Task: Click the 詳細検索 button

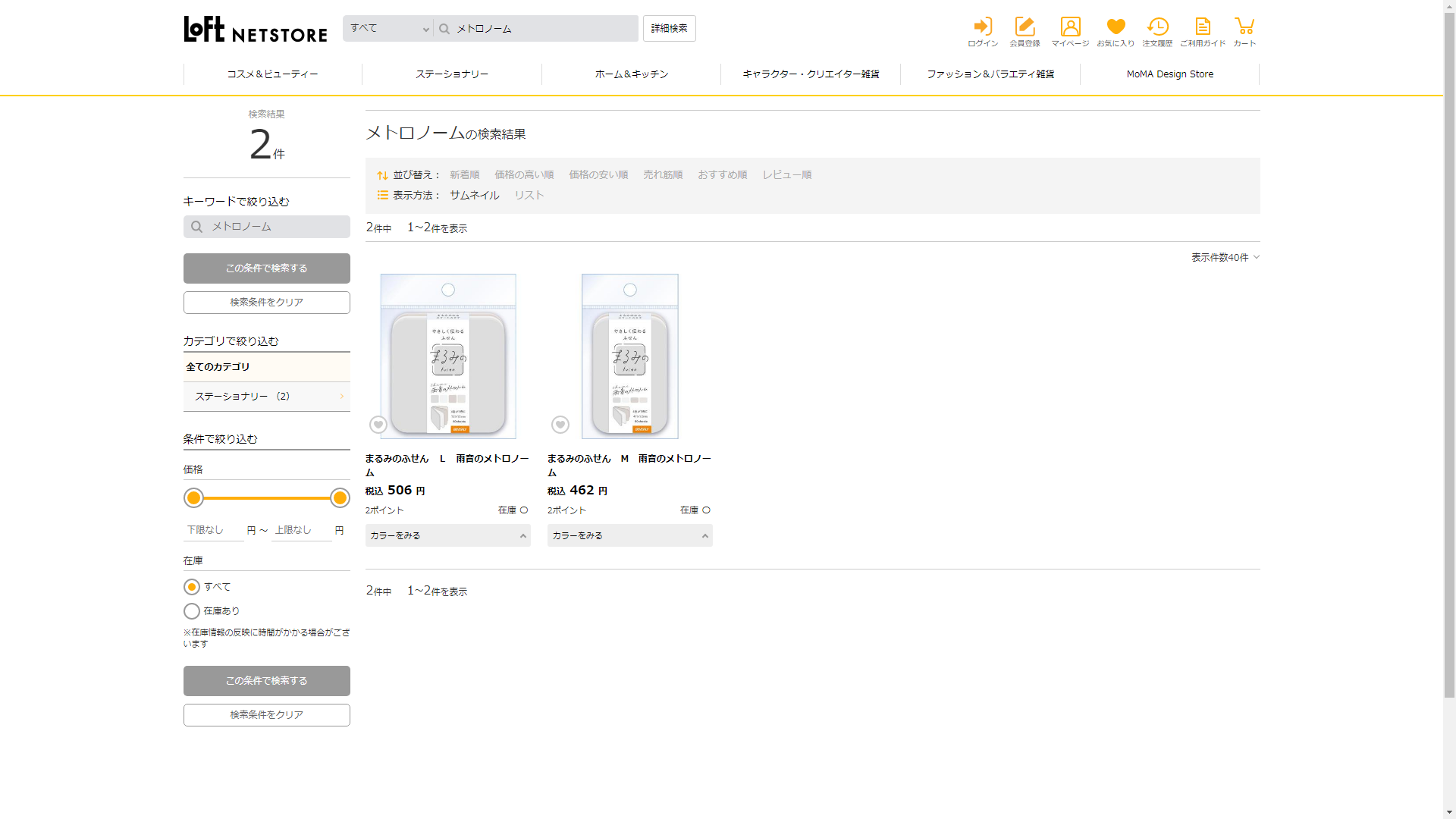Action: click(669, 29)
